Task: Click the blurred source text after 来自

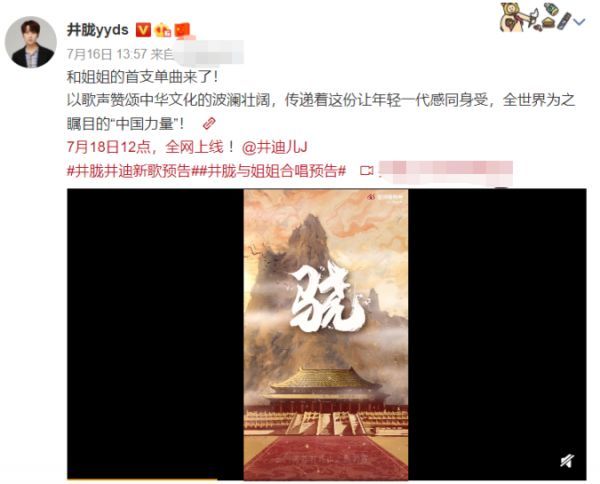Action: [x=209, y=52]
